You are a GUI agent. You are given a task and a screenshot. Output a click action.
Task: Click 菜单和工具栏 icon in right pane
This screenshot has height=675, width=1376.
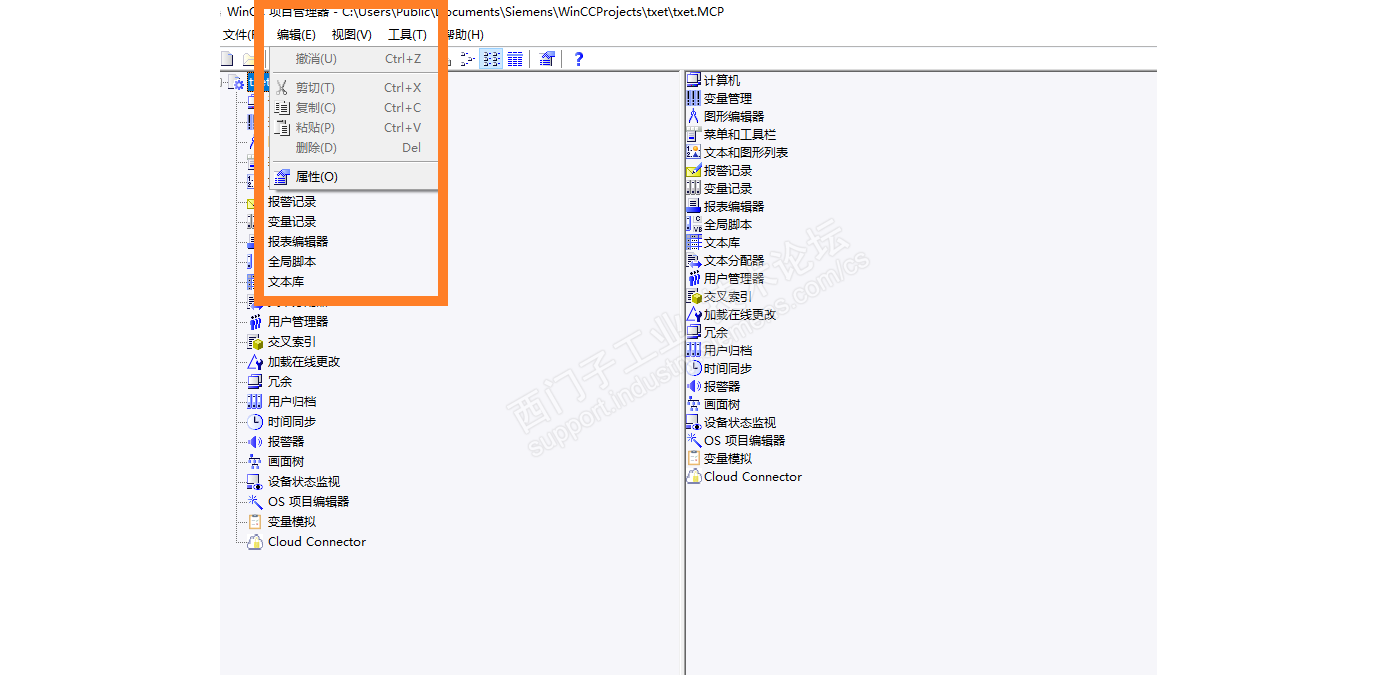pos(694,134)
